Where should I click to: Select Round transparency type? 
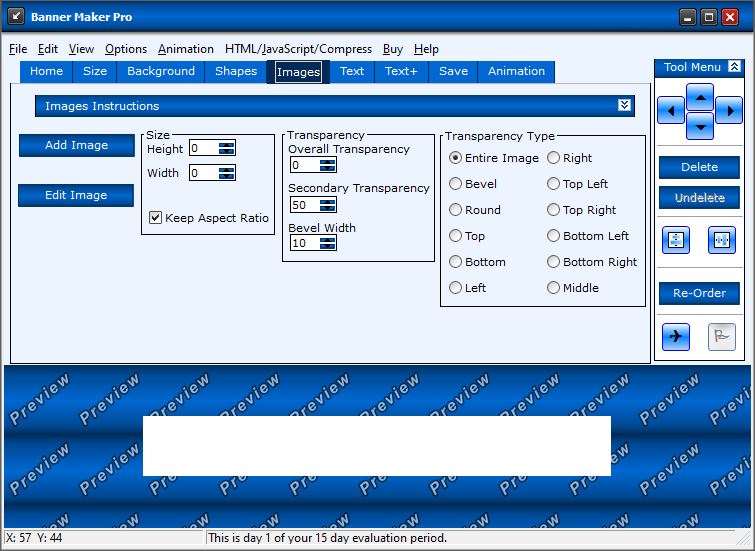pos(475,210)
